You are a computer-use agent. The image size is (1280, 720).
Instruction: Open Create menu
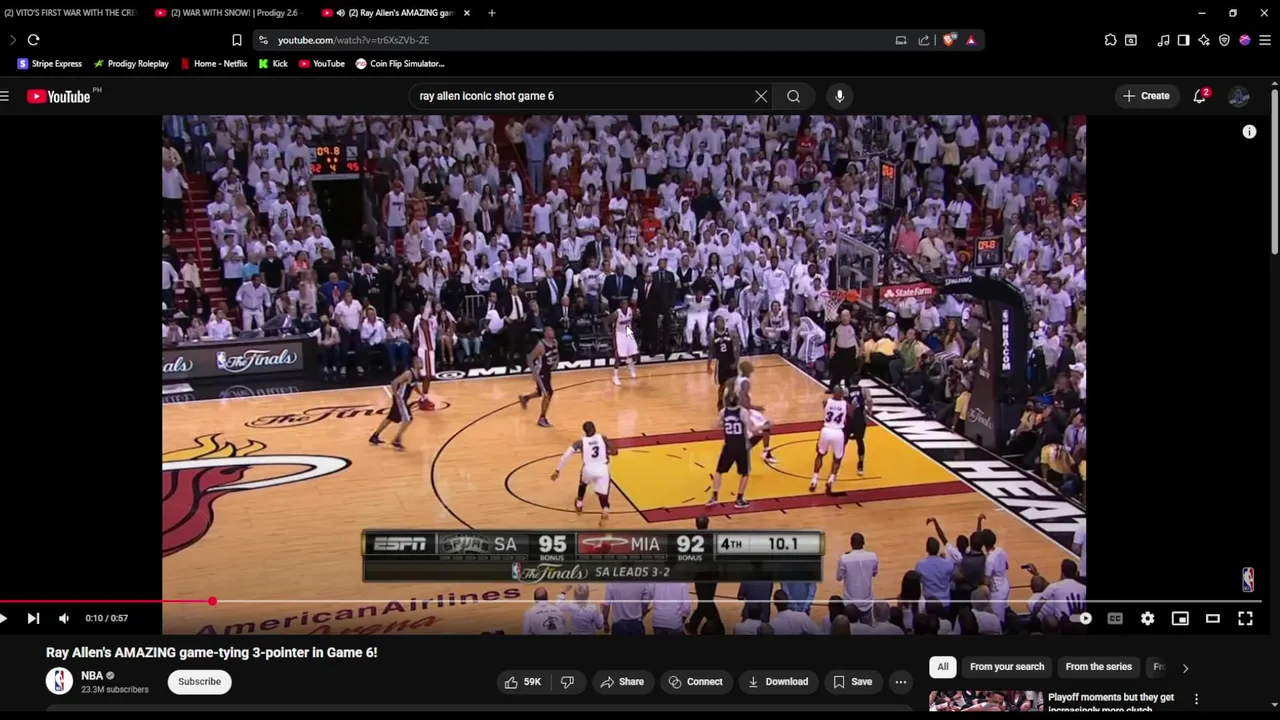[1146, 96]
